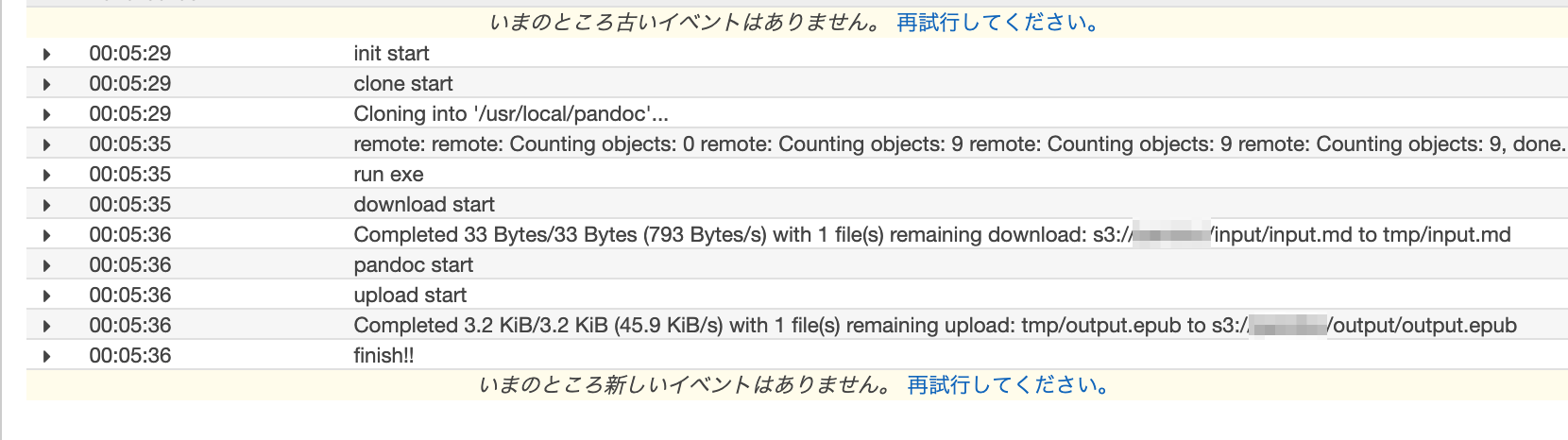This screenshot has width=1568, height=440.
Task: Click the 'pandoc start' message
Action: tap(413, 265)
